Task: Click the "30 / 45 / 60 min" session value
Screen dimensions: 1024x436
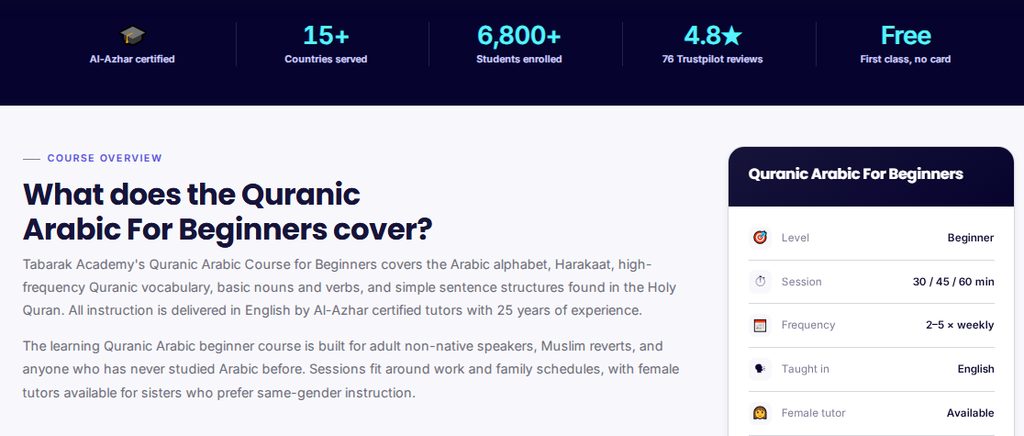Action: click(953, 282)
